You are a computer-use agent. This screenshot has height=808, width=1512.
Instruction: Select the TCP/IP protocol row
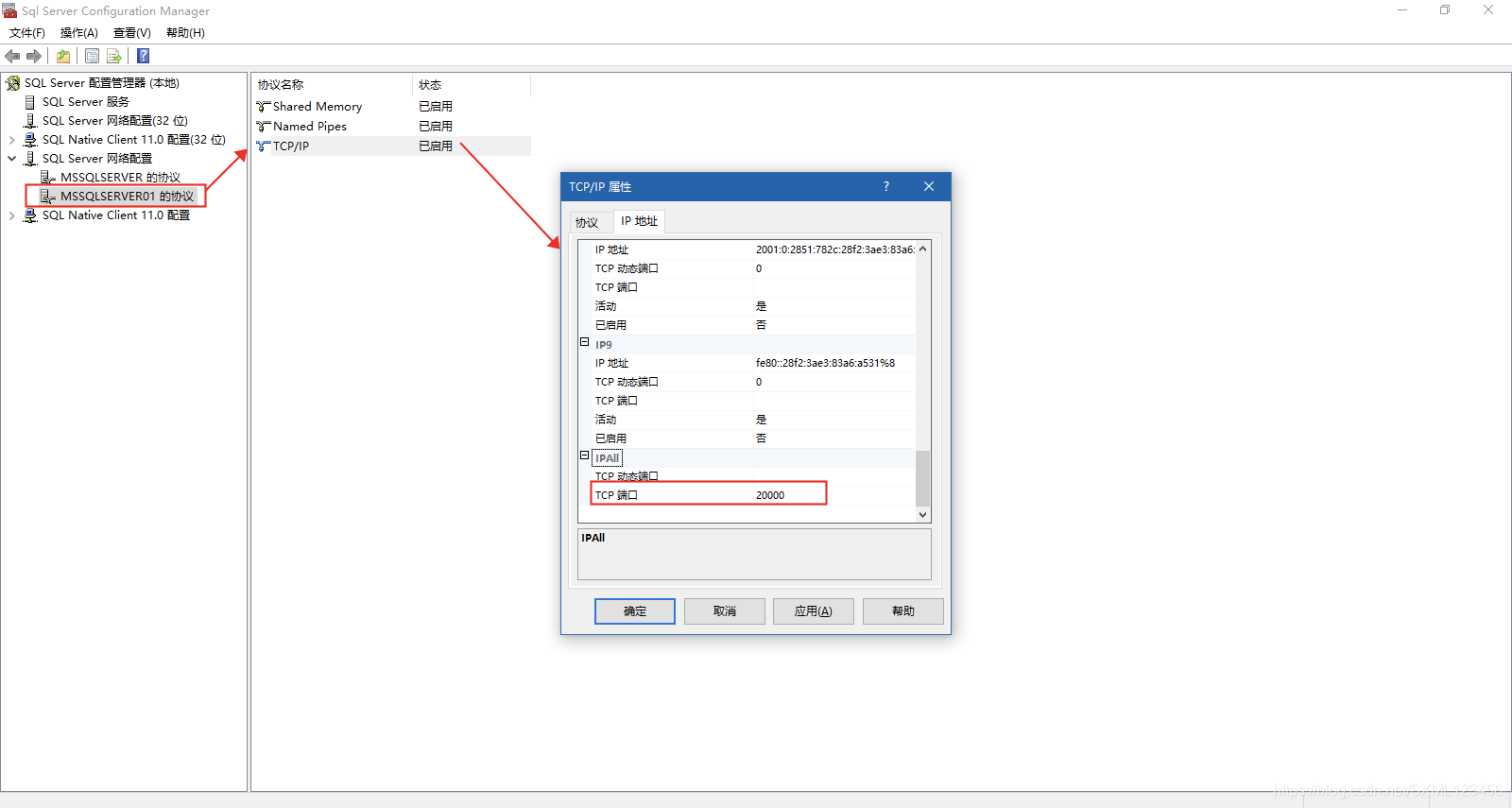(x=391, y=146)
